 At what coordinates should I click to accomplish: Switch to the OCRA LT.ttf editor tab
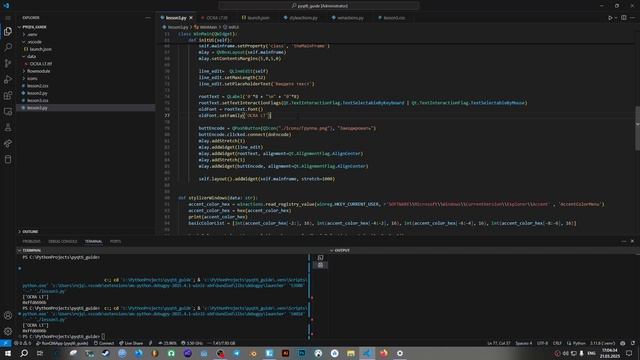tap(217, 18)
